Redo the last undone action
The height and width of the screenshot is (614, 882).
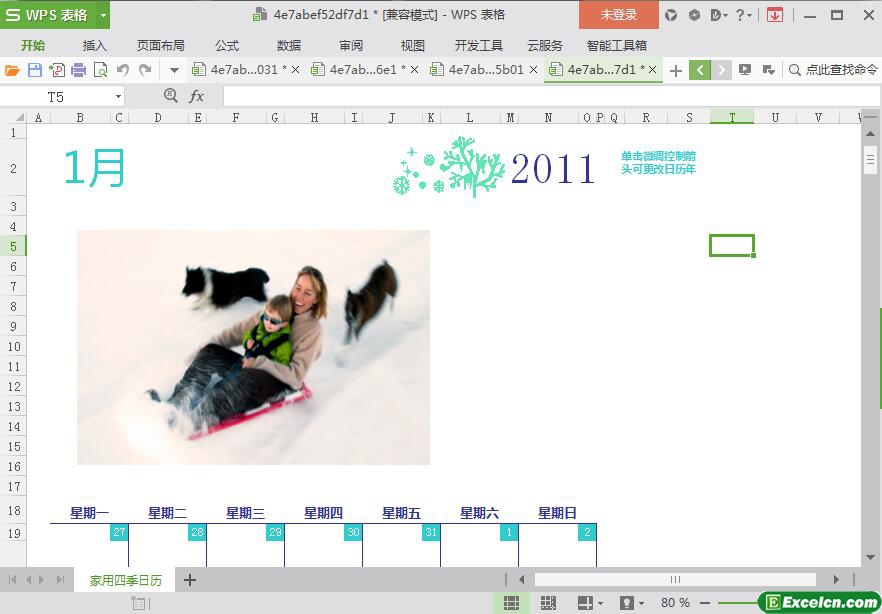click(145, 70)
